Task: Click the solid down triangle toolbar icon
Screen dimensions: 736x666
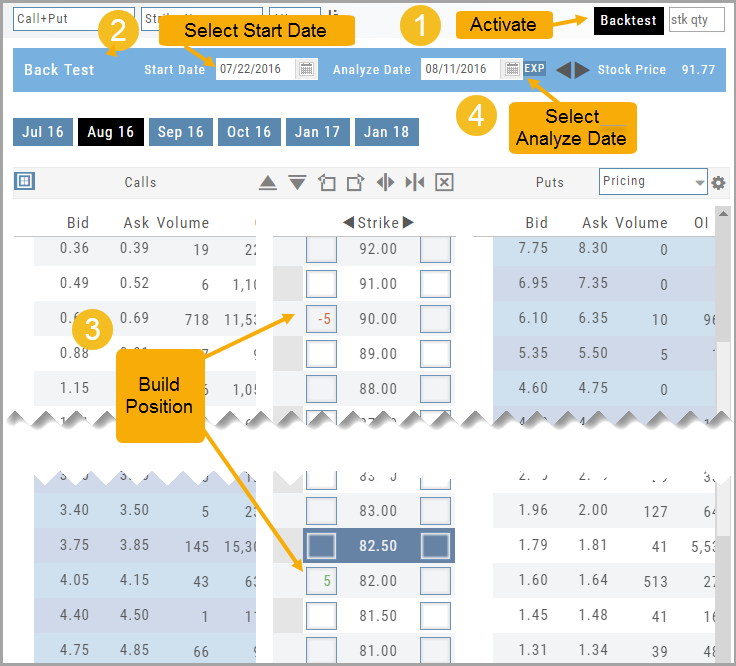Action: tap(297, 183)
